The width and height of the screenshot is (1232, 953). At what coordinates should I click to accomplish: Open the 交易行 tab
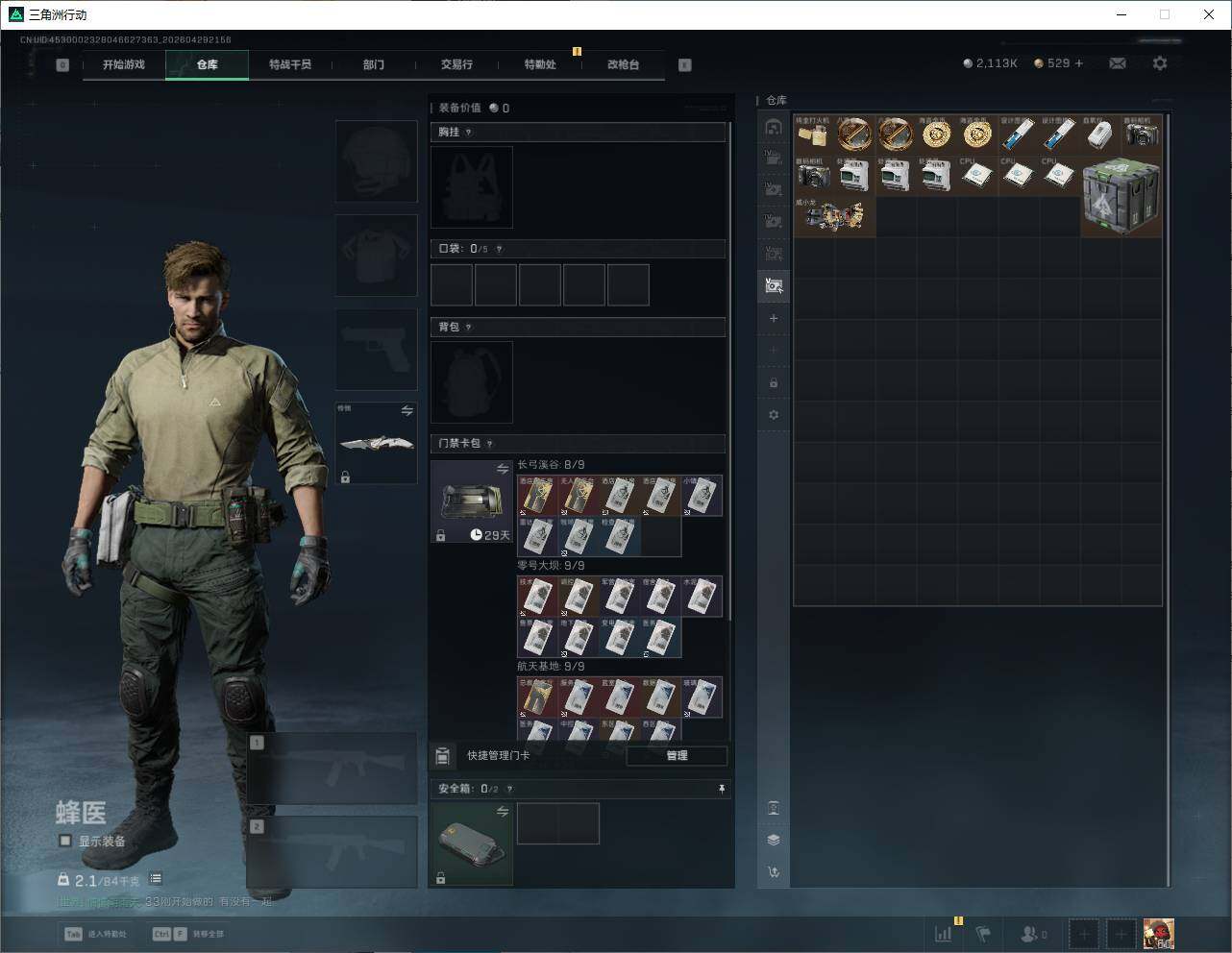coord(456,64)
